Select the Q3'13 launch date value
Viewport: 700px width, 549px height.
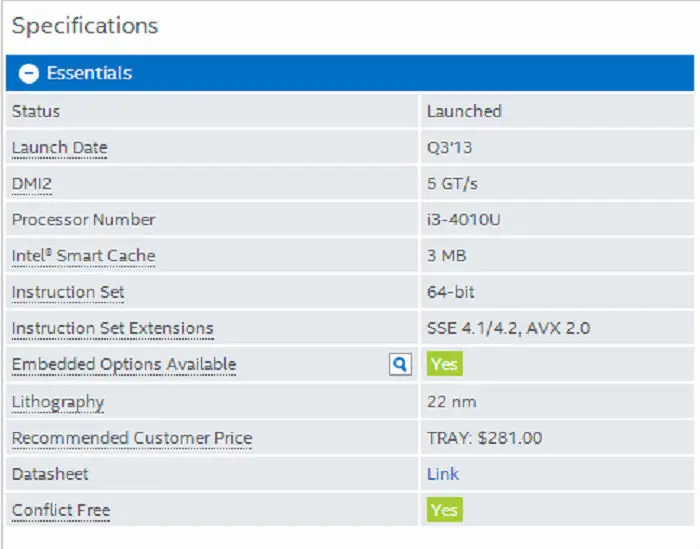[x=450, y=148]
